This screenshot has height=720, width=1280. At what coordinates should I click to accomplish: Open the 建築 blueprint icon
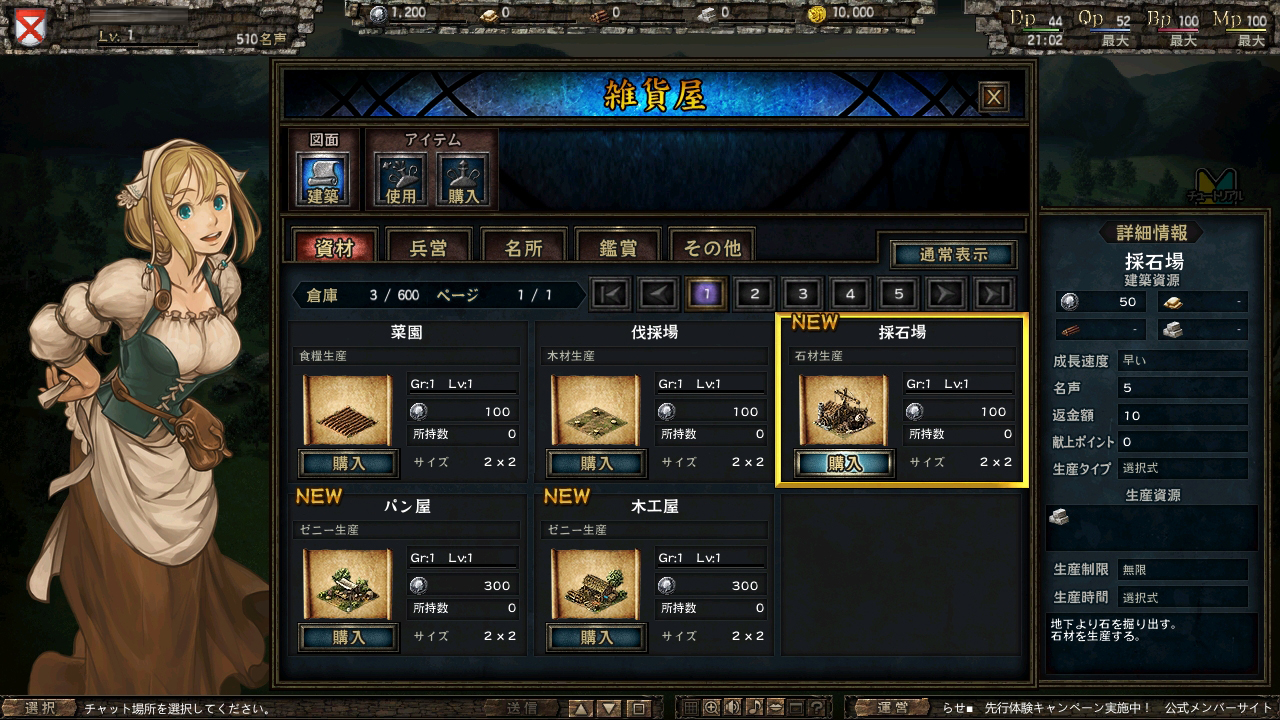322,180
